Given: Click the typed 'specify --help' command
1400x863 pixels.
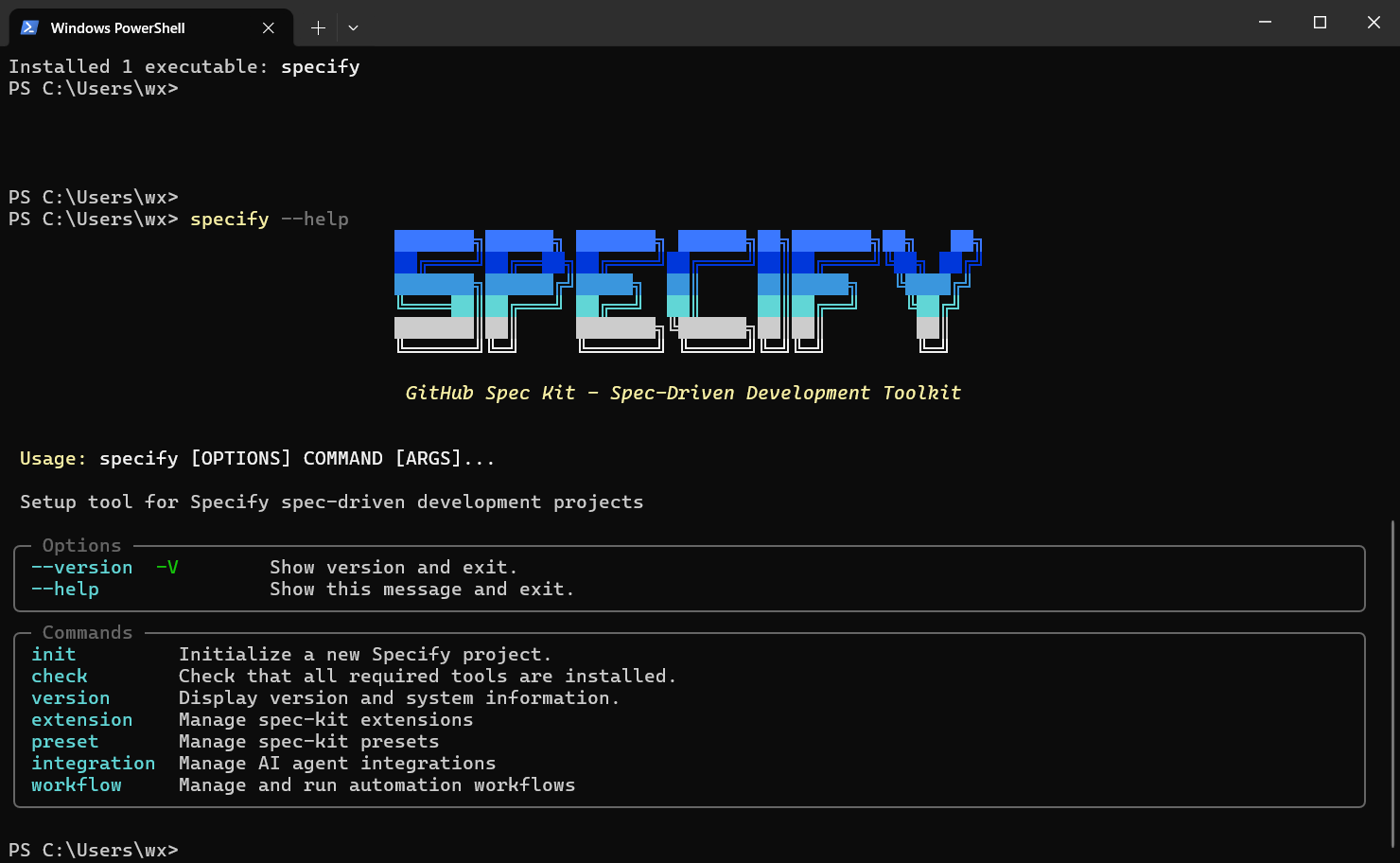Looking at the screenshot, I should (270, 219).
